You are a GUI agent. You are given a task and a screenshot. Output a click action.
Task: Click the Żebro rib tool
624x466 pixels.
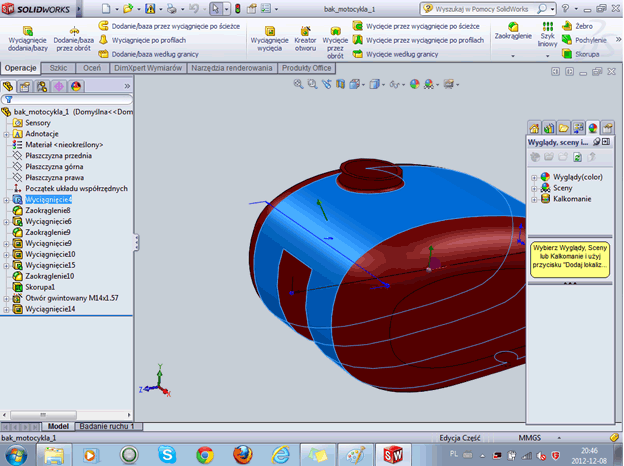(577, 26)
